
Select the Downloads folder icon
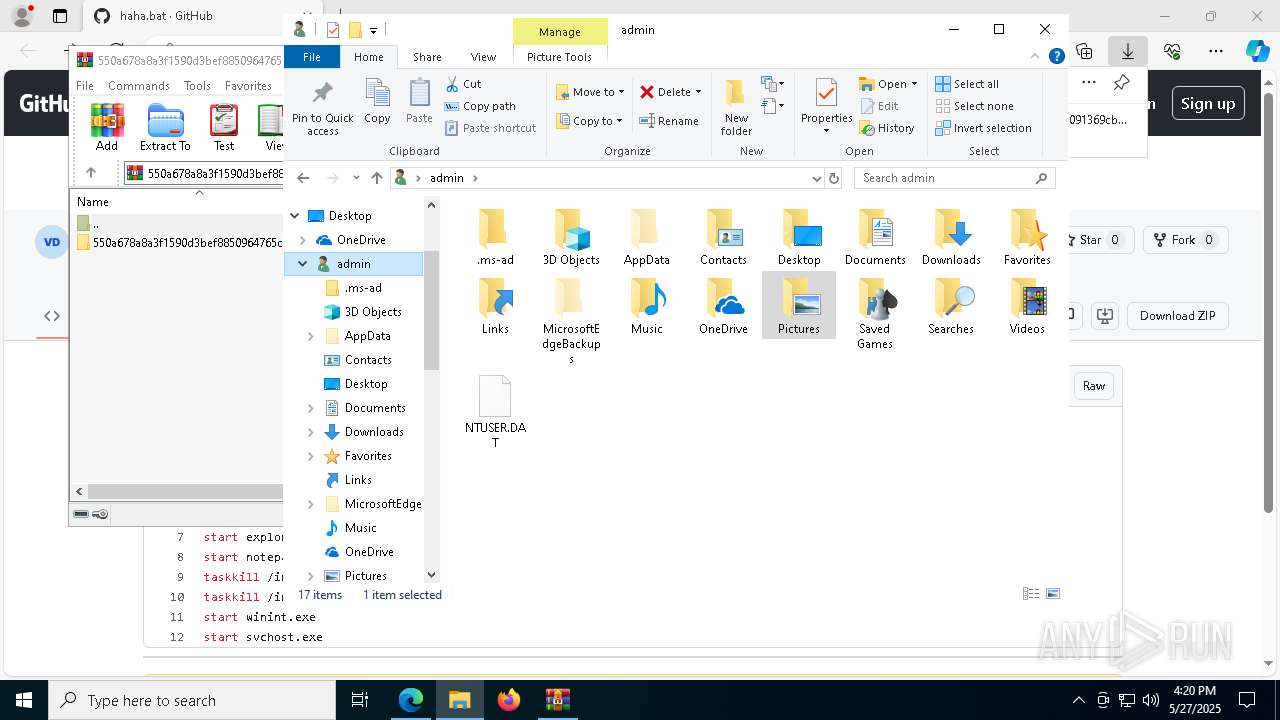pos(951,230)
